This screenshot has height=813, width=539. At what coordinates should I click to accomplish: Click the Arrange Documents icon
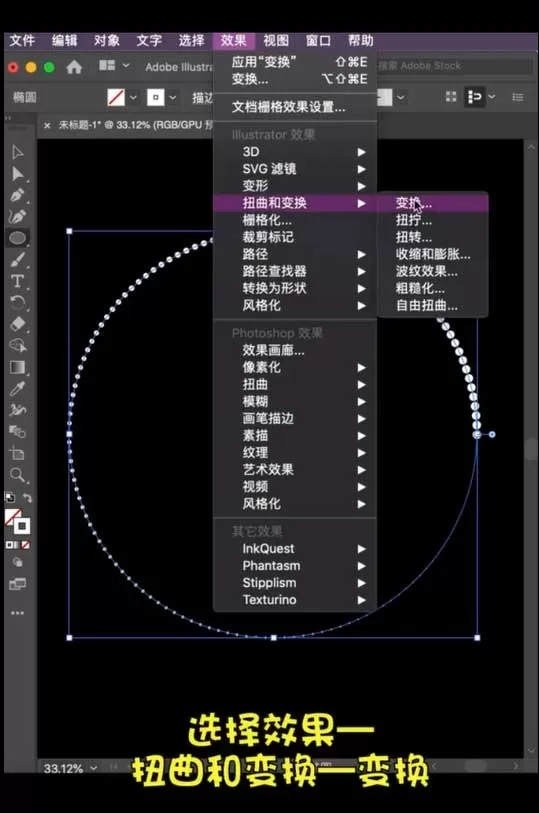107,65
